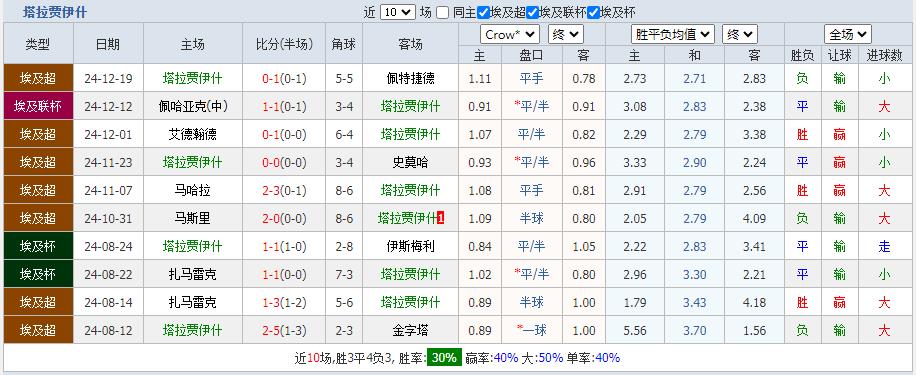This screenshot has width=916, height=375.
Task: Click the 胜负 column header
Action: coord(802,55)
